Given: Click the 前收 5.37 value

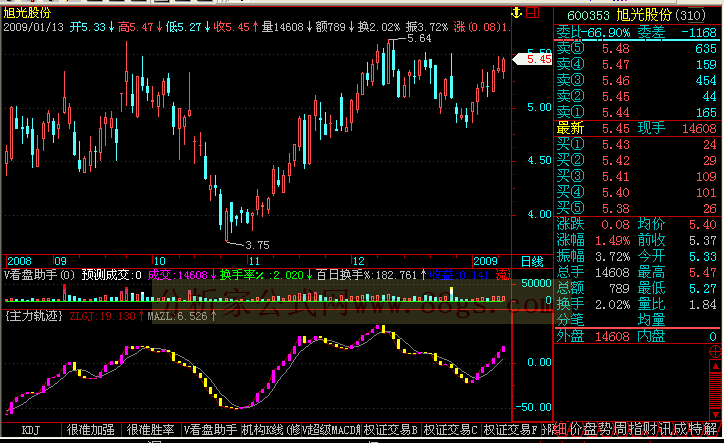Looking at the screenshot, I should click(703, 241).
